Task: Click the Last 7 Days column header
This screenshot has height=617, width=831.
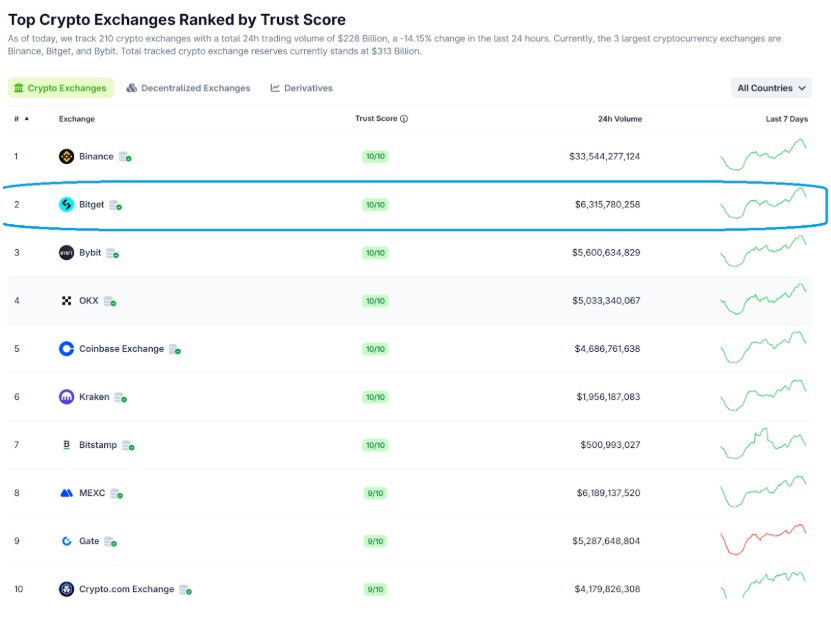Action: pyautogui.click(x=786, y=119)
